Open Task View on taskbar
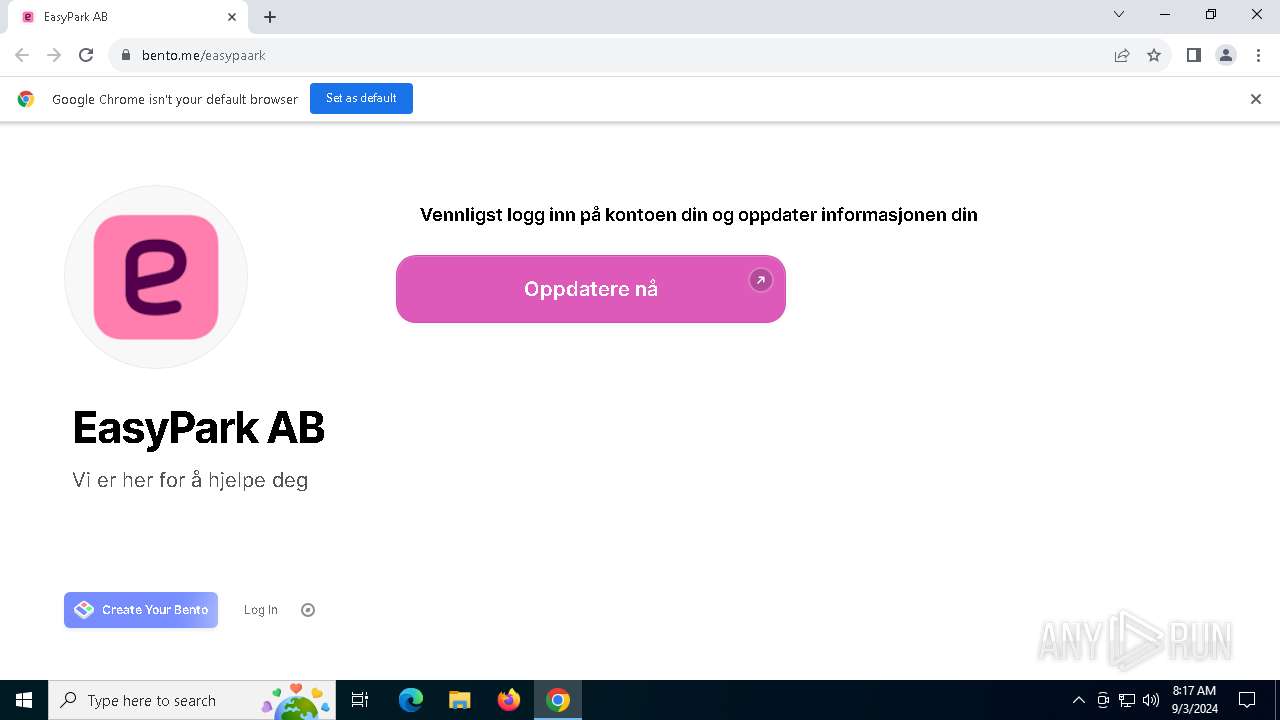This screenshot has width=1280, height=720. click(x=360, y=700)
